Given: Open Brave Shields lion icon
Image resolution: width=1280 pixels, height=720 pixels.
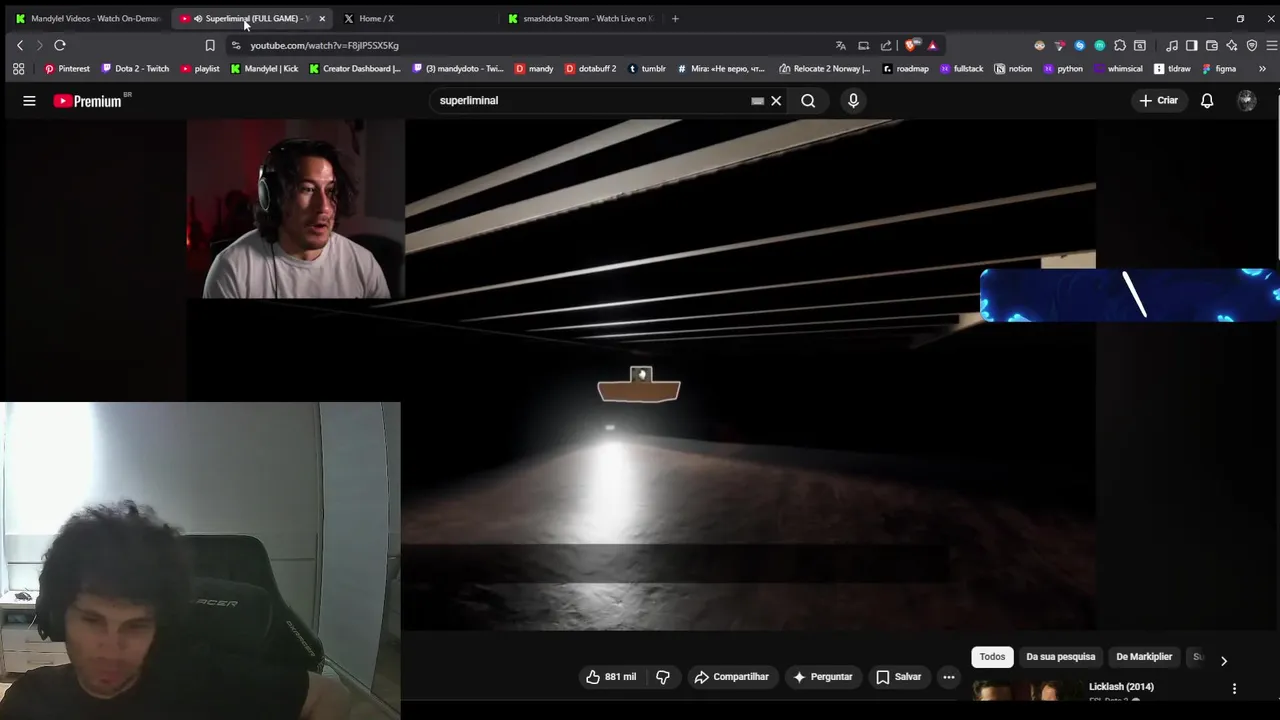Looking at the screenshot, I should click(x=911, y=45).
